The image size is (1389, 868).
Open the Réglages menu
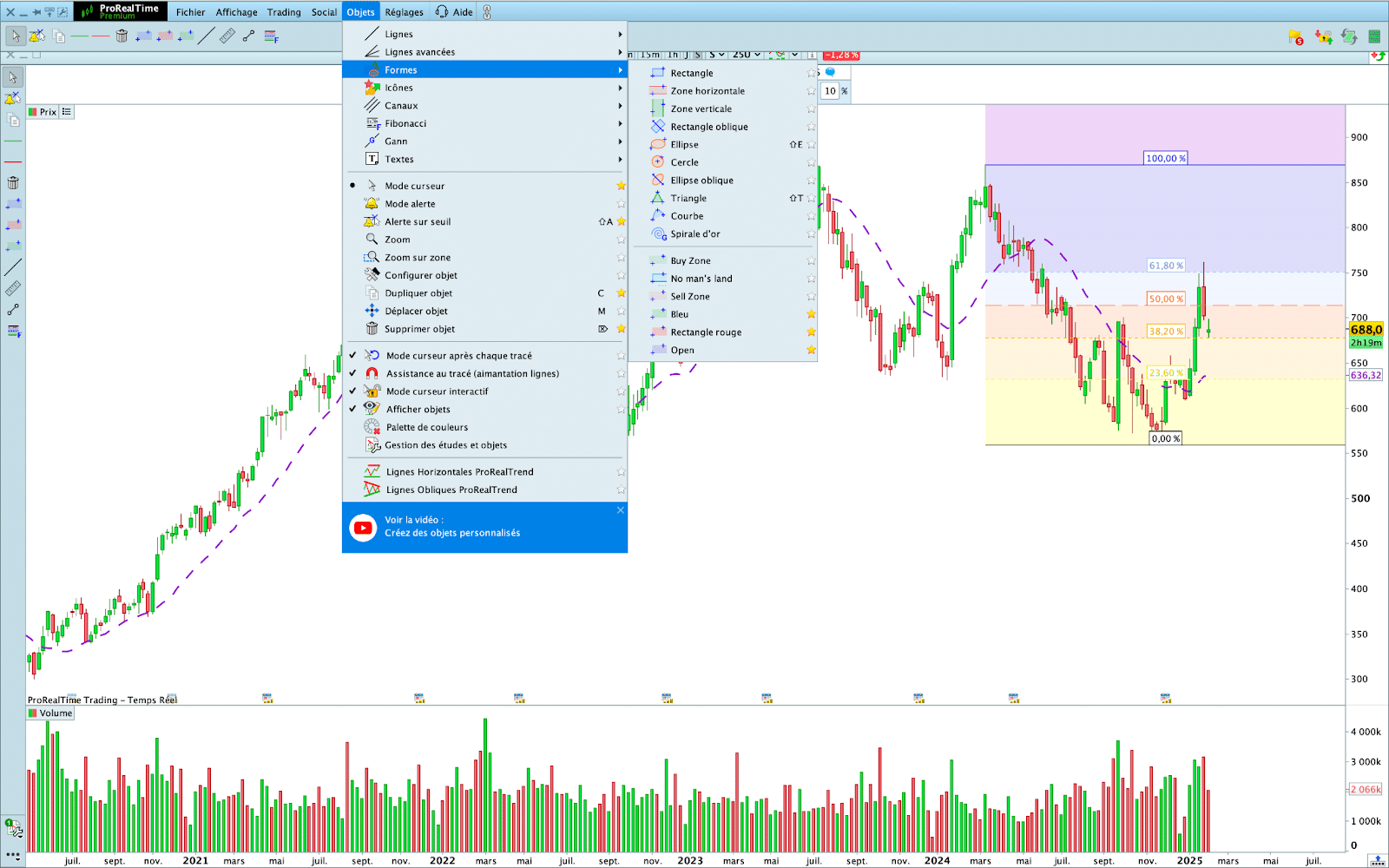click(404, 12)
